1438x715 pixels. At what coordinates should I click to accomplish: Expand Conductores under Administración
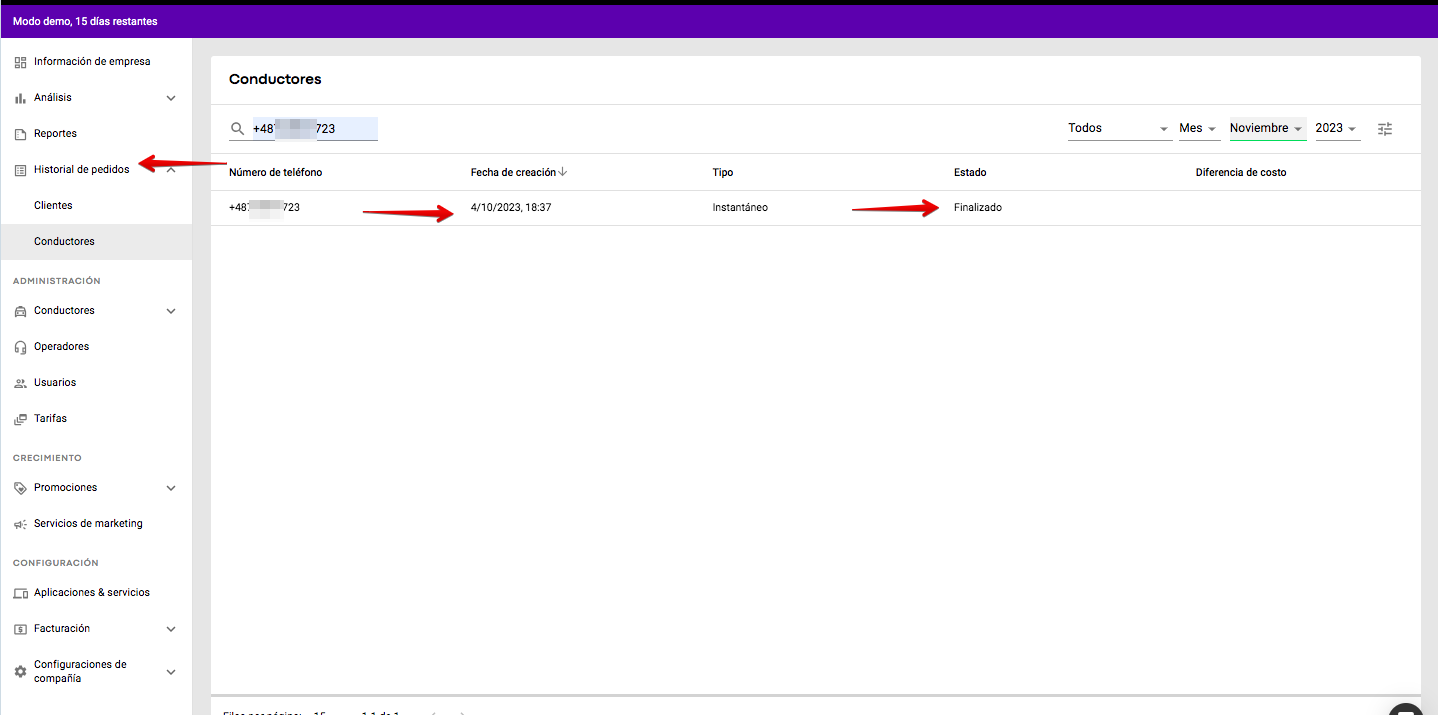171,311
